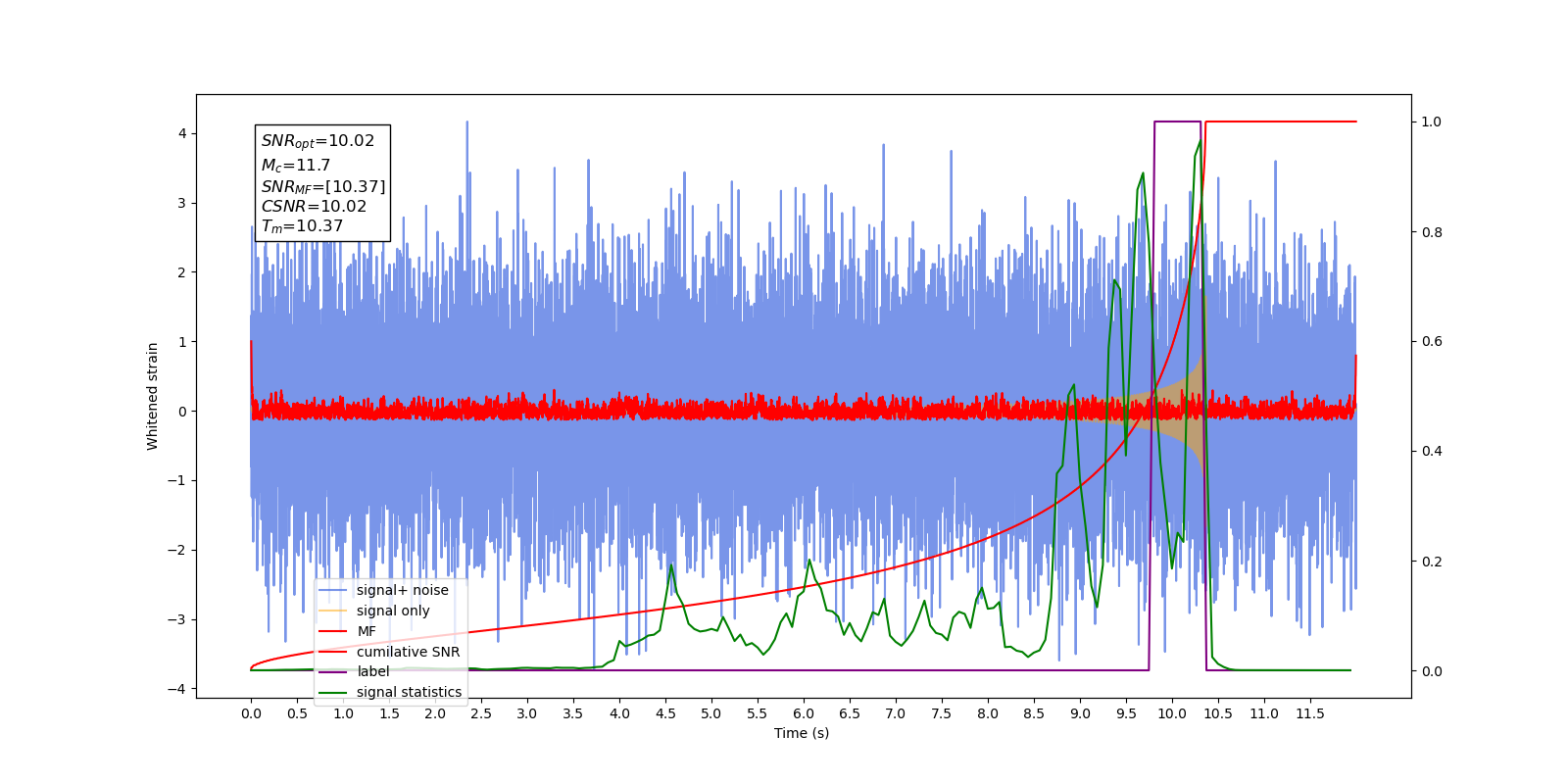The height and width of the screenshot is (784, 1568).
Task: Click the left y-axis tick label 4
Action: [182, 133]
